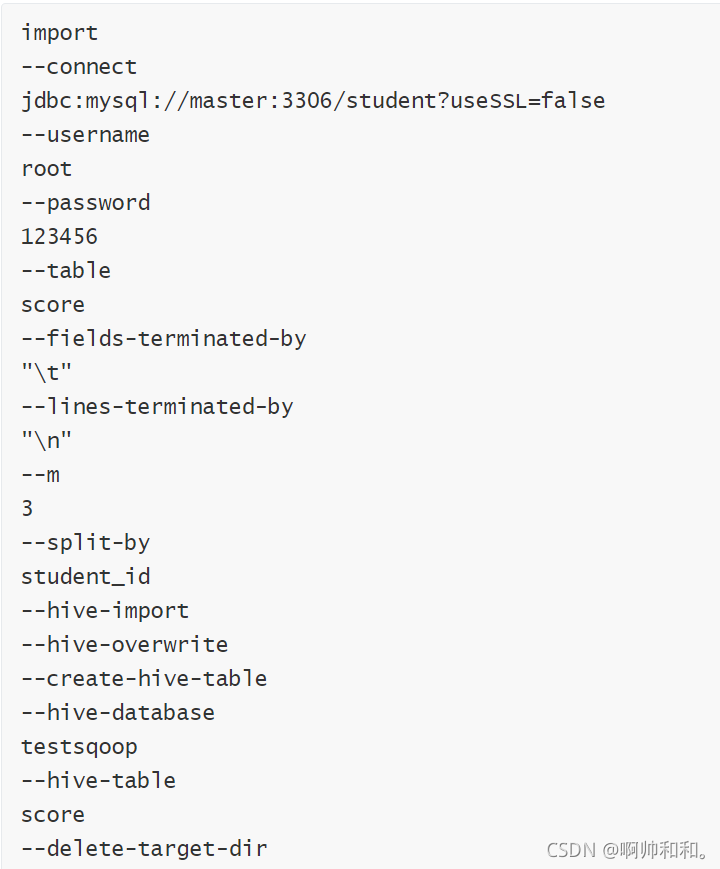Click the student_id column name
This screenshot has height=869, width=720.
(x=85, y=577)
